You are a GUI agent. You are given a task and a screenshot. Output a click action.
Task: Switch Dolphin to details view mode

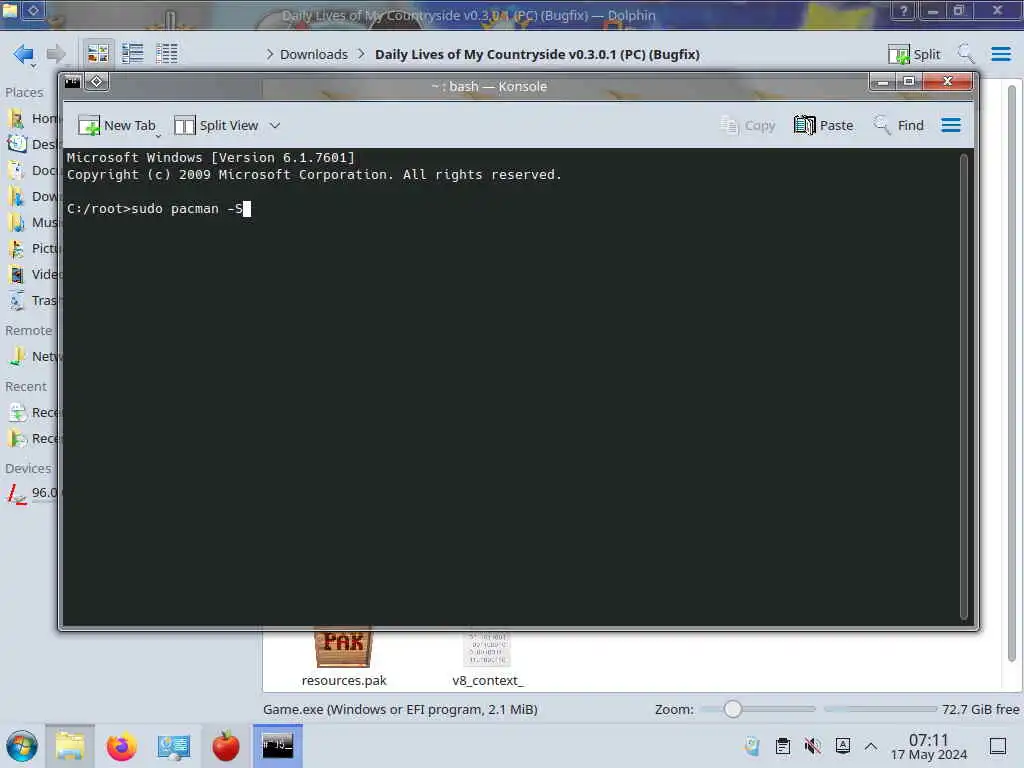(x=167, y=54)
